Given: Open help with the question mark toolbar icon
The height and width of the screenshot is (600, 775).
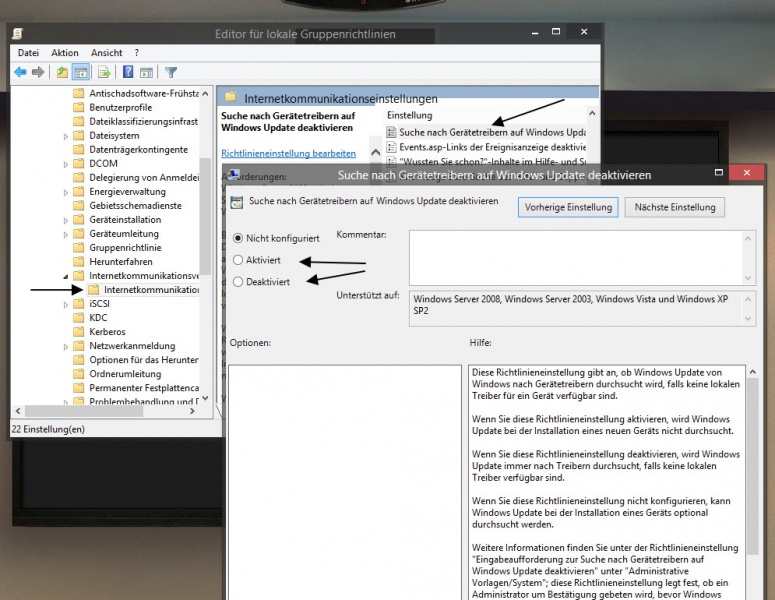Looking at the screenshot, I should (x=128, y=72).
